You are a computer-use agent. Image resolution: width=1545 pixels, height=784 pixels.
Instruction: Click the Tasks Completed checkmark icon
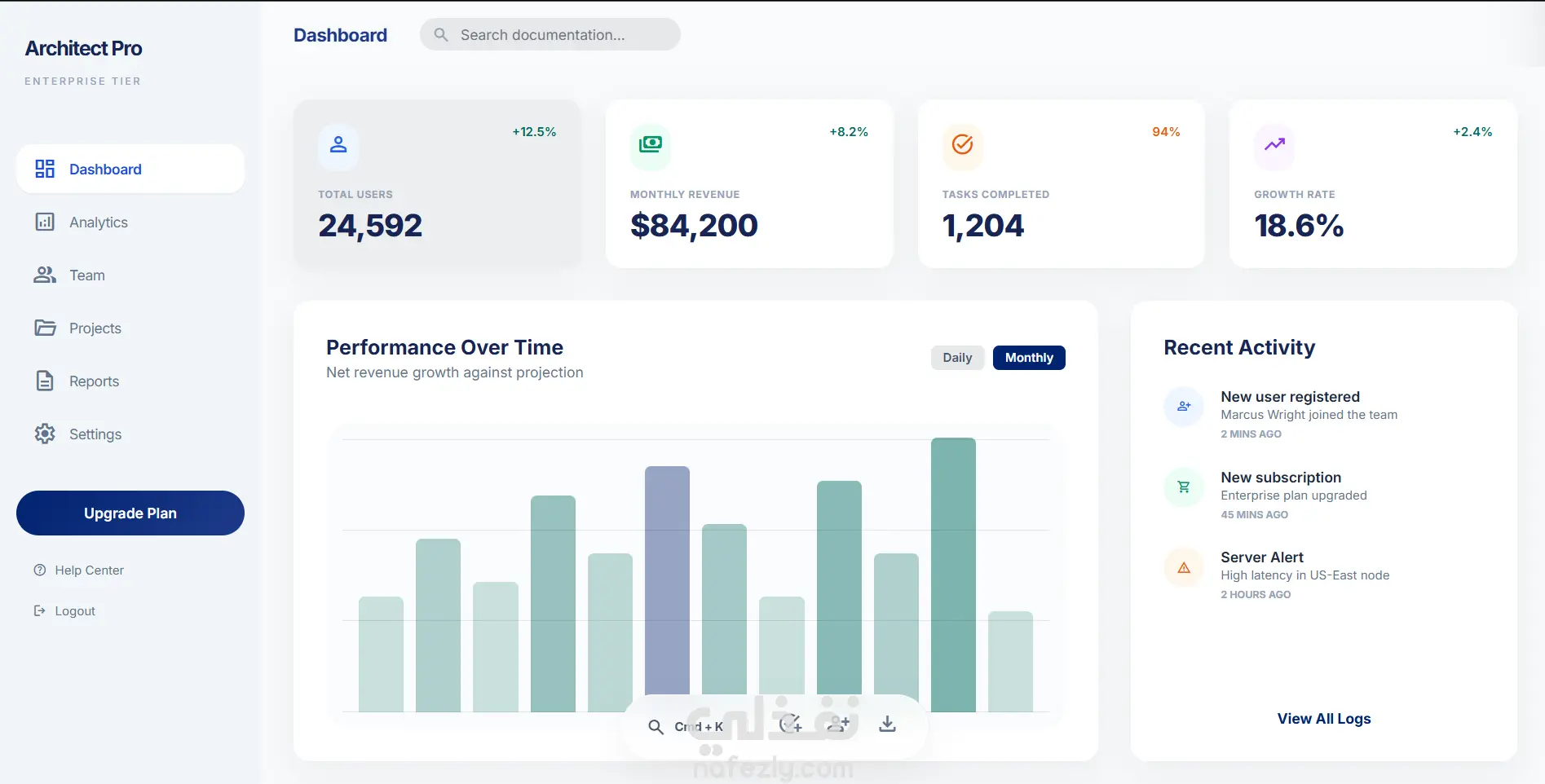click(x=963, y=146)
